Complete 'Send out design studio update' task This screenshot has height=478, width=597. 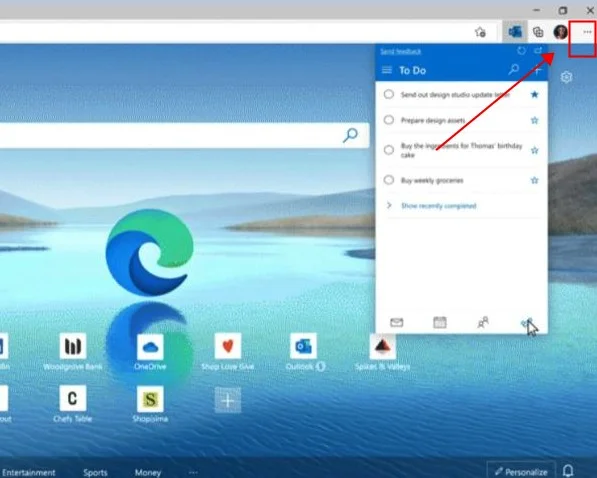point(389,94)
